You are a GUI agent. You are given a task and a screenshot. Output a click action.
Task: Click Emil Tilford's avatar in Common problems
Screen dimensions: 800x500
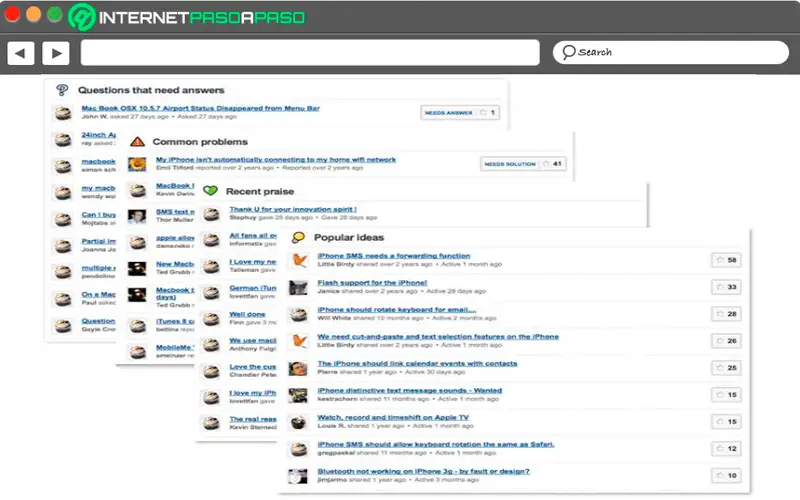tap(137, 164)
